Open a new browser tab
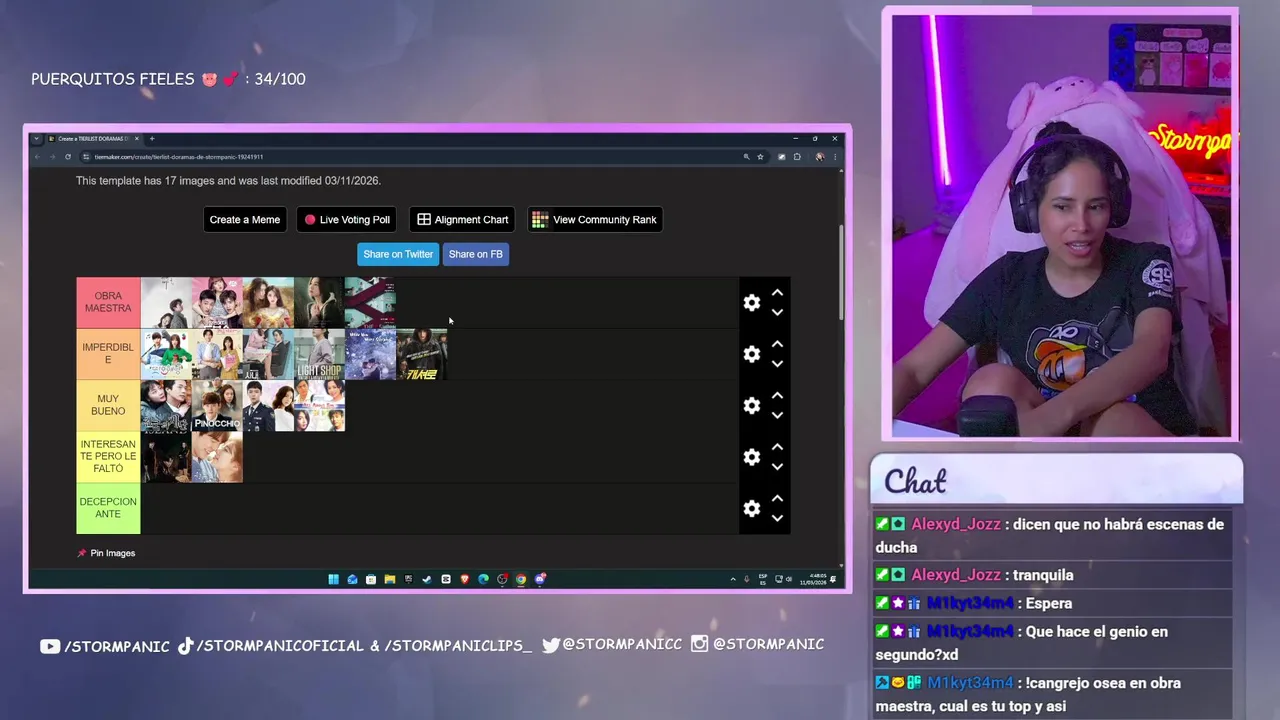 pyautogui.click(x=152, y=139)
